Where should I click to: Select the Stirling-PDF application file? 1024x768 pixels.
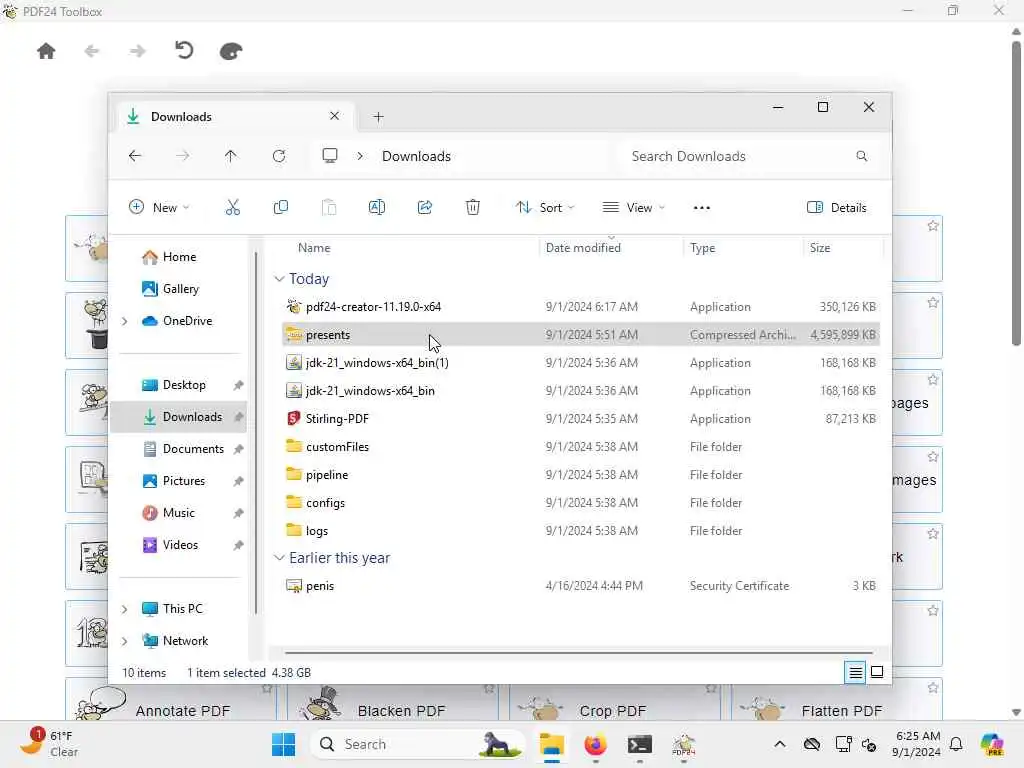pos(581,419)
